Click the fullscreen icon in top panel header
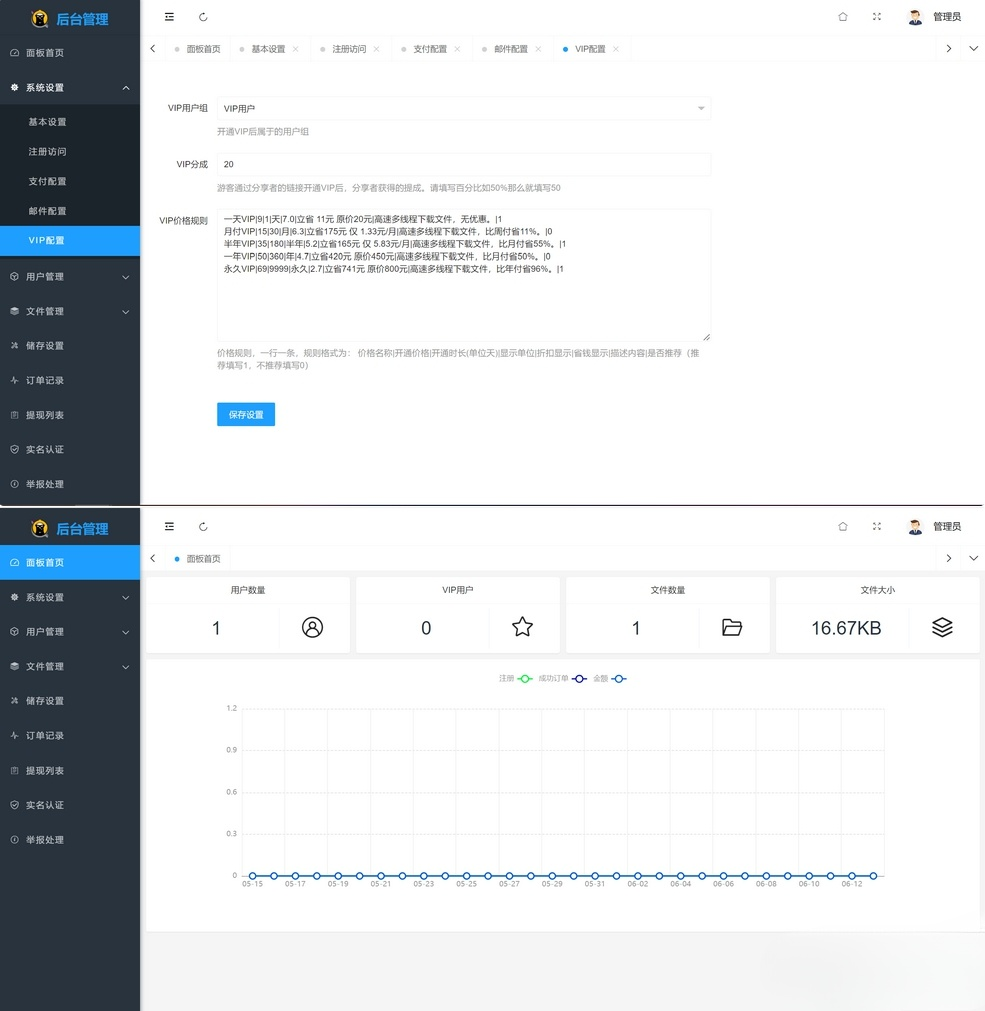Screen dimensions: 985x1011 (x=877, y=17)
